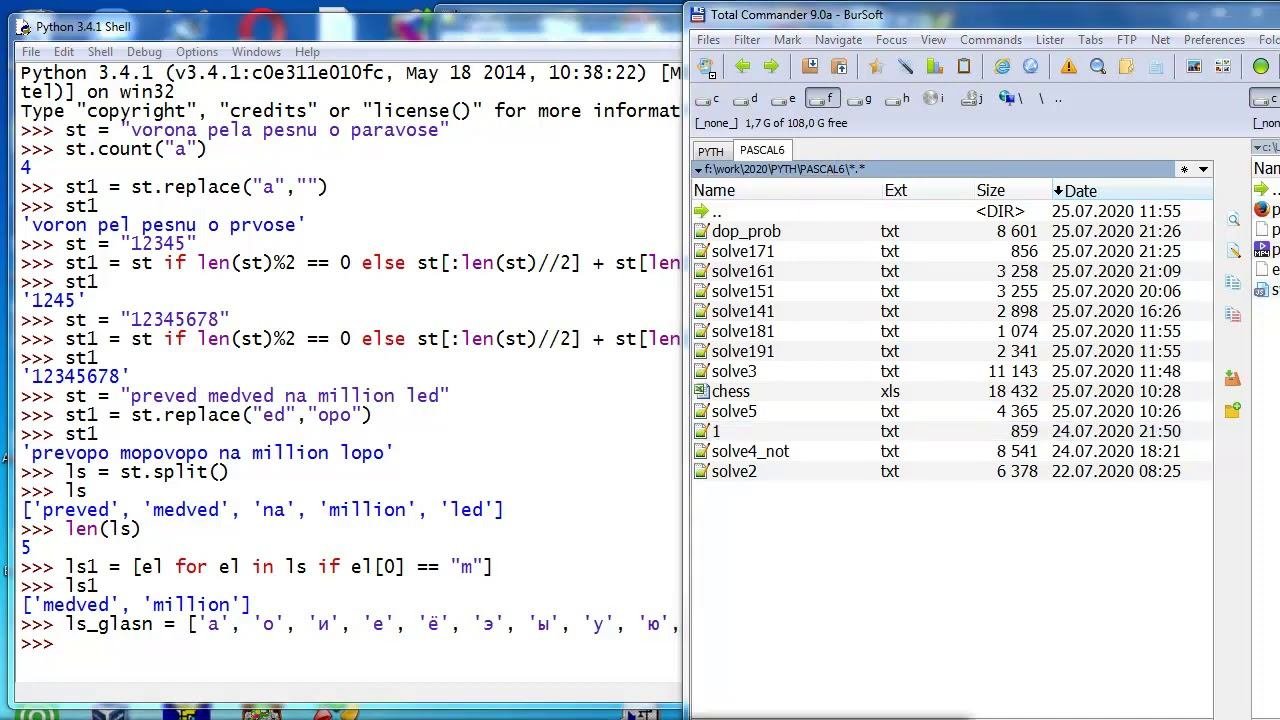The image size is (1280, 720).
Task: Switch to drive d in left panel
Action: 746,99
